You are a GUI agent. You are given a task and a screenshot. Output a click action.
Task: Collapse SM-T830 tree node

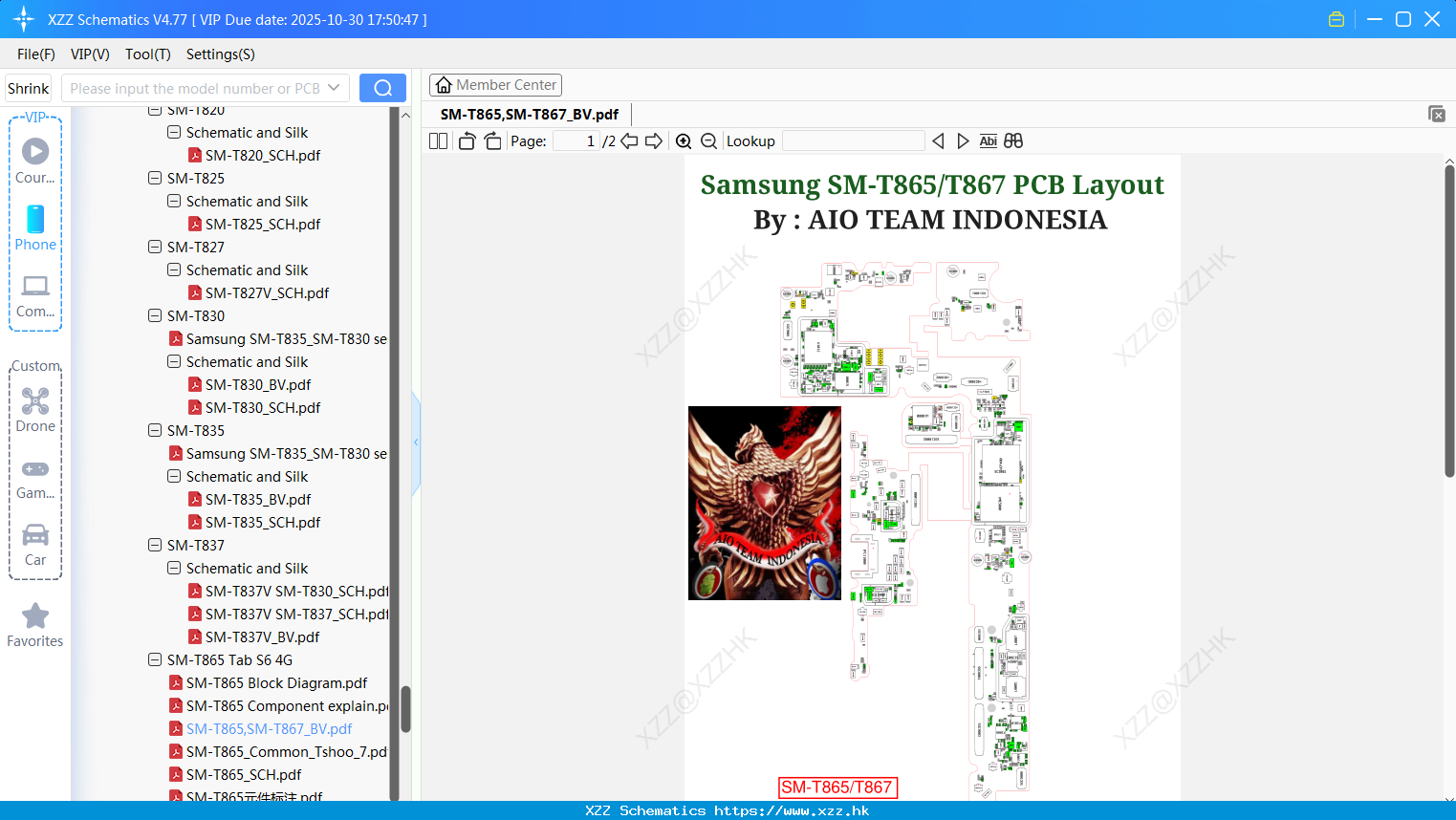[155, 315]
